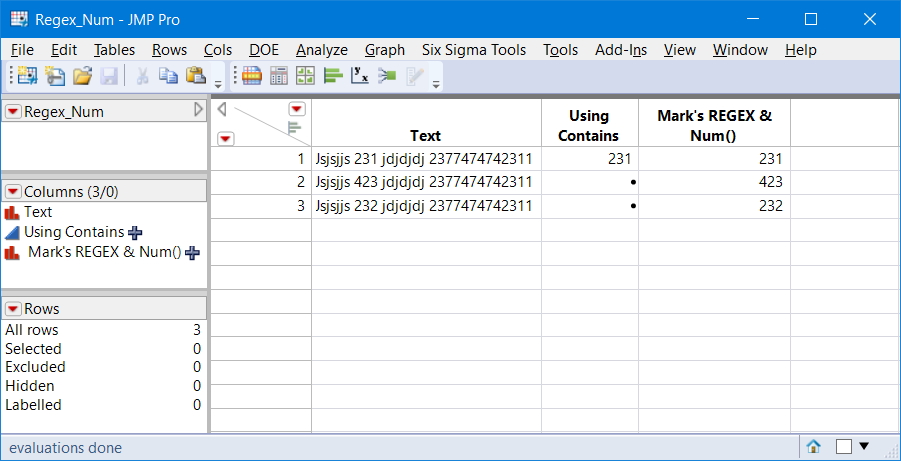This screenshot has width=901, height=461.
Task: Collapse side panels with the grid corner triangle
Action: 222,109
